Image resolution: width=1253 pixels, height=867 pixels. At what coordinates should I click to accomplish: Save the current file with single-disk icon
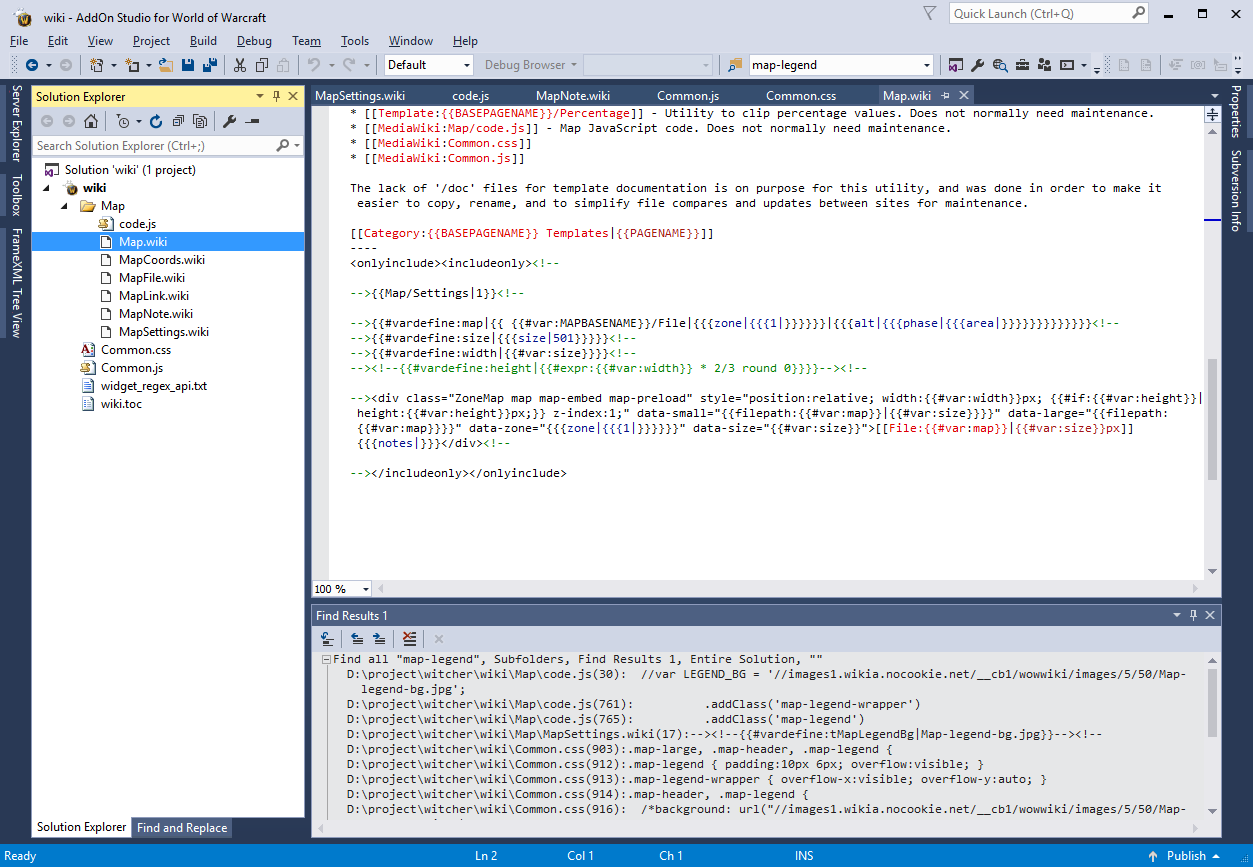pos(187,65)
